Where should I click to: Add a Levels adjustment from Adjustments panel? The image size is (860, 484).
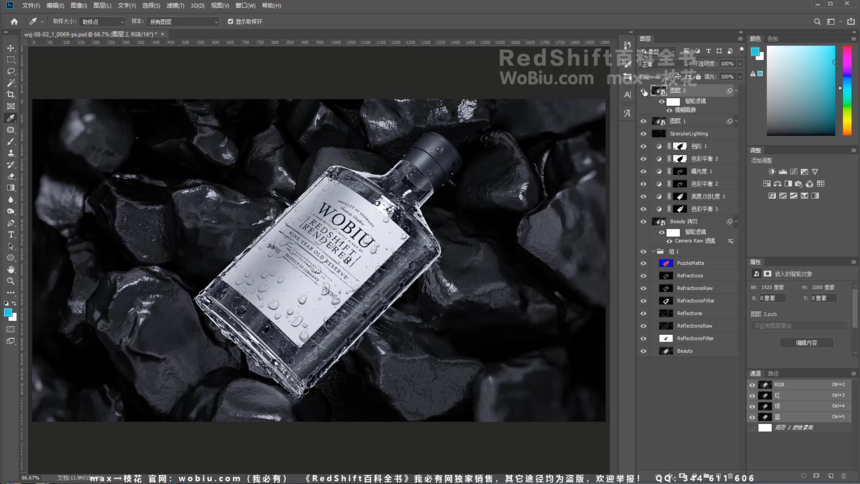(783, 172)
